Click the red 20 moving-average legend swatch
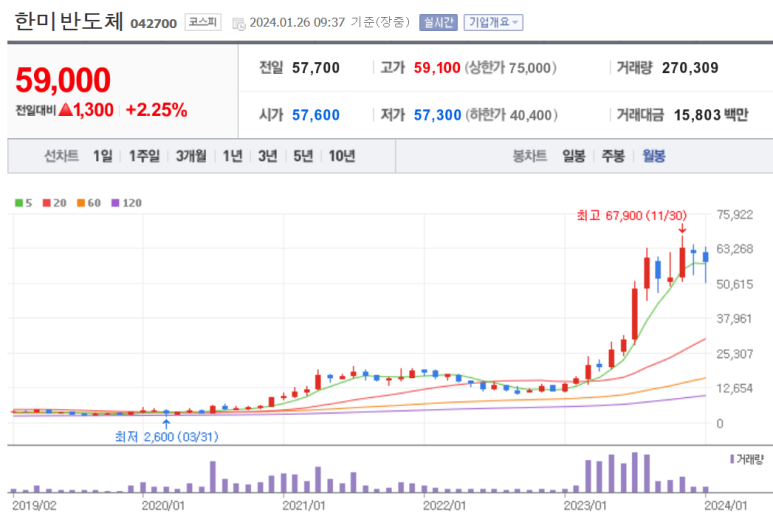This screenshot has height=525, width=773. pyautogui.click(x=47, y=203)
